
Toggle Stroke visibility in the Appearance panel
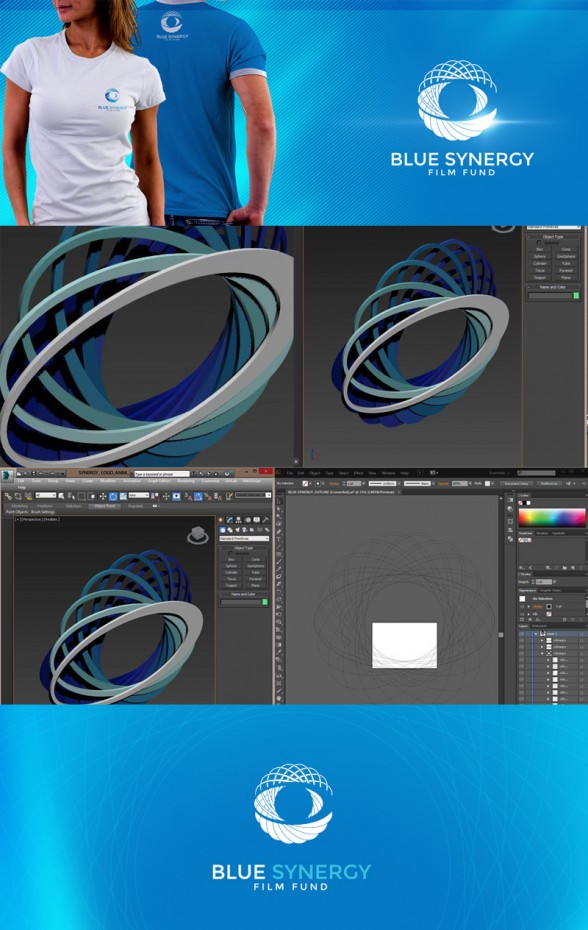click(x=522, y=606)
